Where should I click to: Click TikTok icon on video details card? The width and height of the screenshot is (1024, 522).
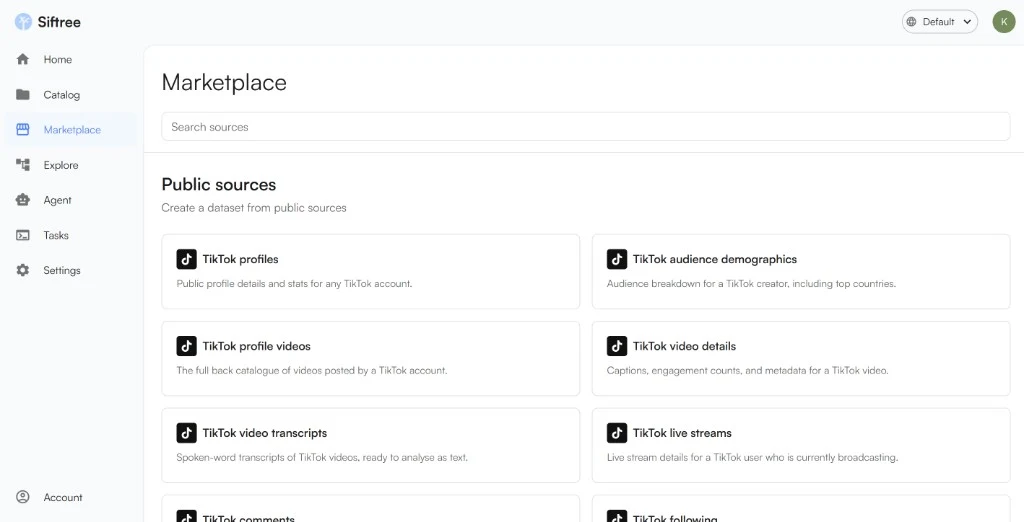point(617,346)
